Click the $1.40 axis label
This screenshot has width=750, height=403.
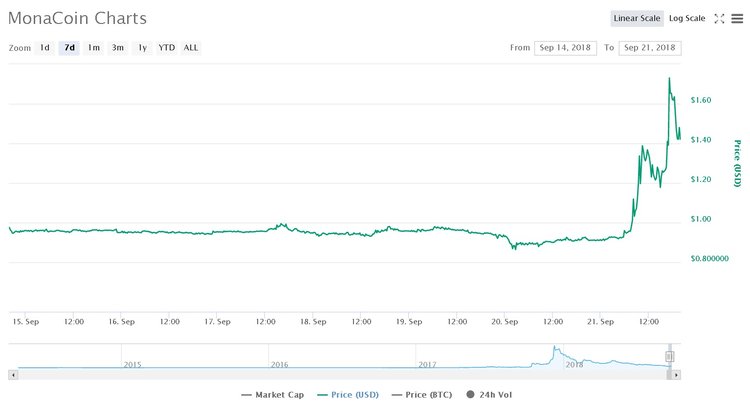tap(701, 140)
